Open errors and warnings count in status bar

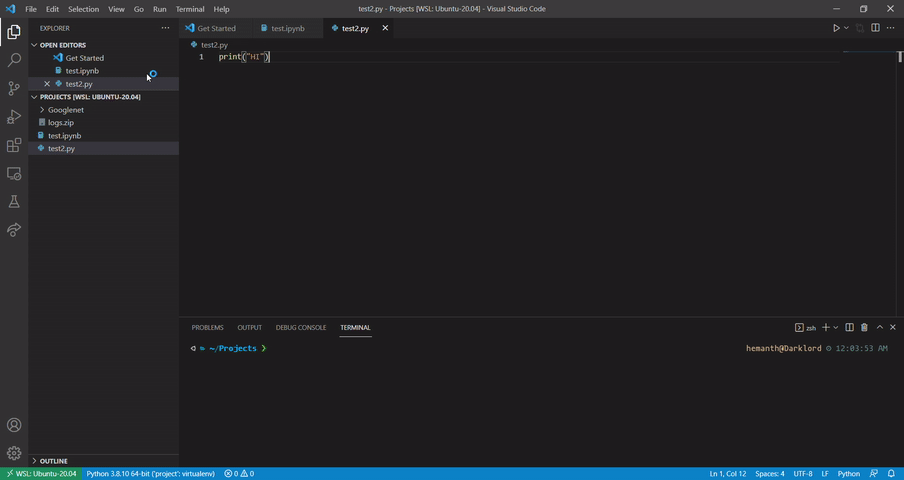click(239, 474)
